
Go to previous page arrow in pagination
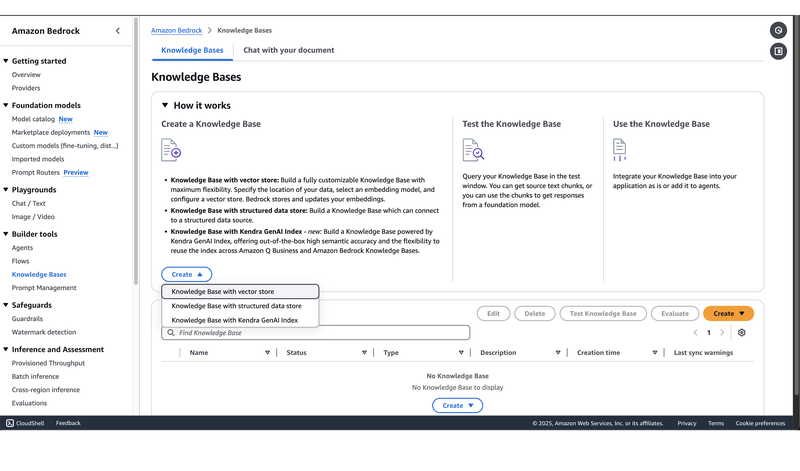click(695, 333)
